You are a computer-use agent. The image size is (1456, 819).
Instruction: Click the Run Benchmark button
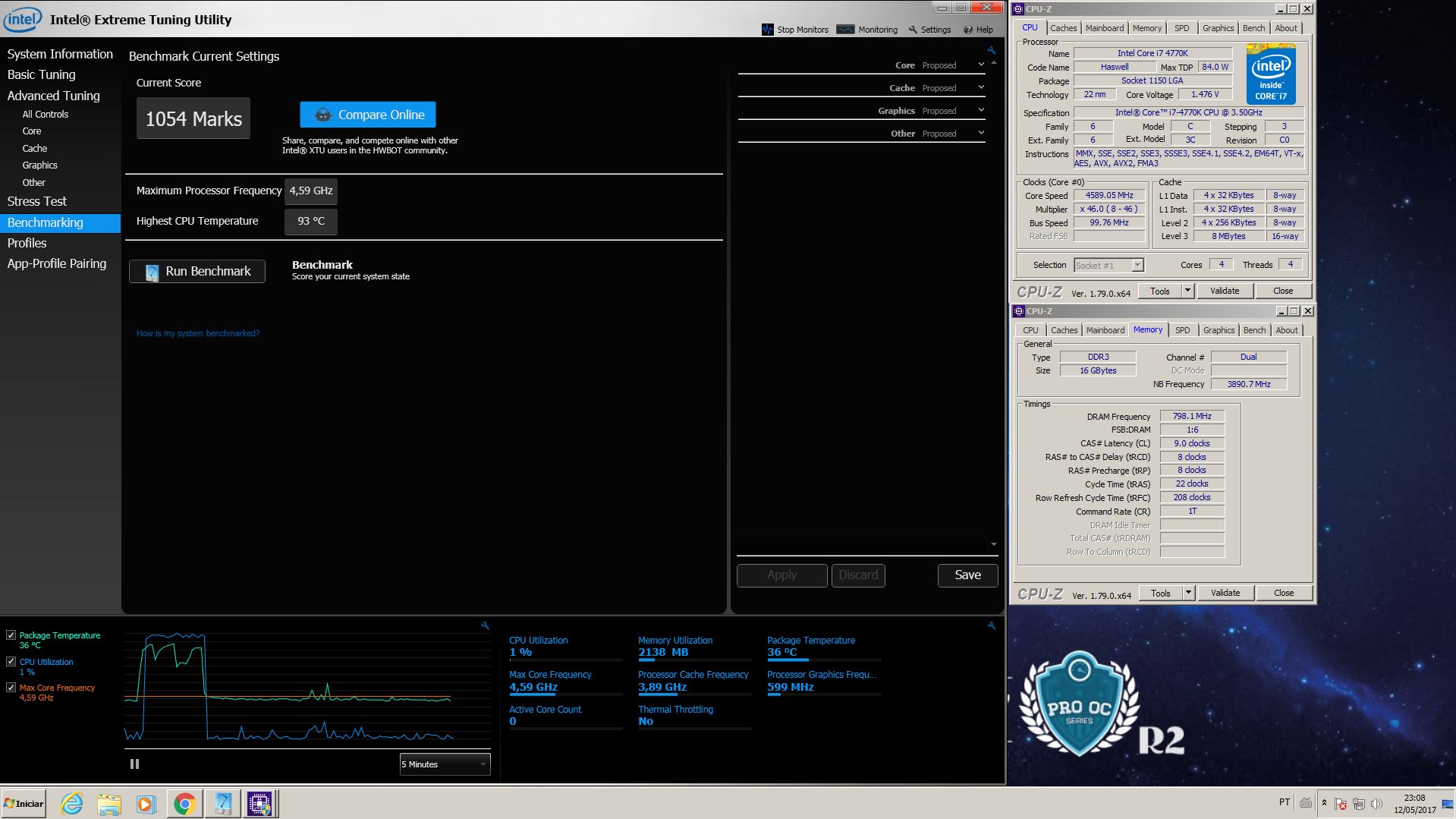[197, 271]
